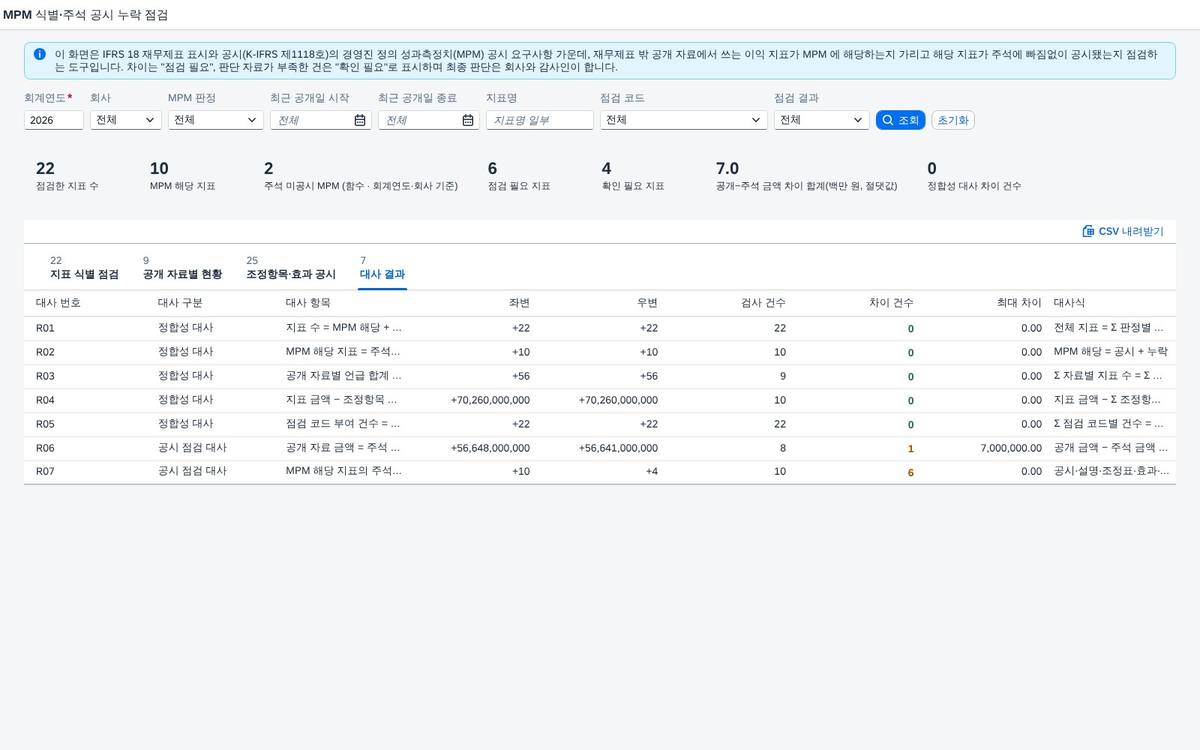Click the 확인 필요 지표 metric 4
Screen dimensions: 1200x750
click(x=633, y=175)
